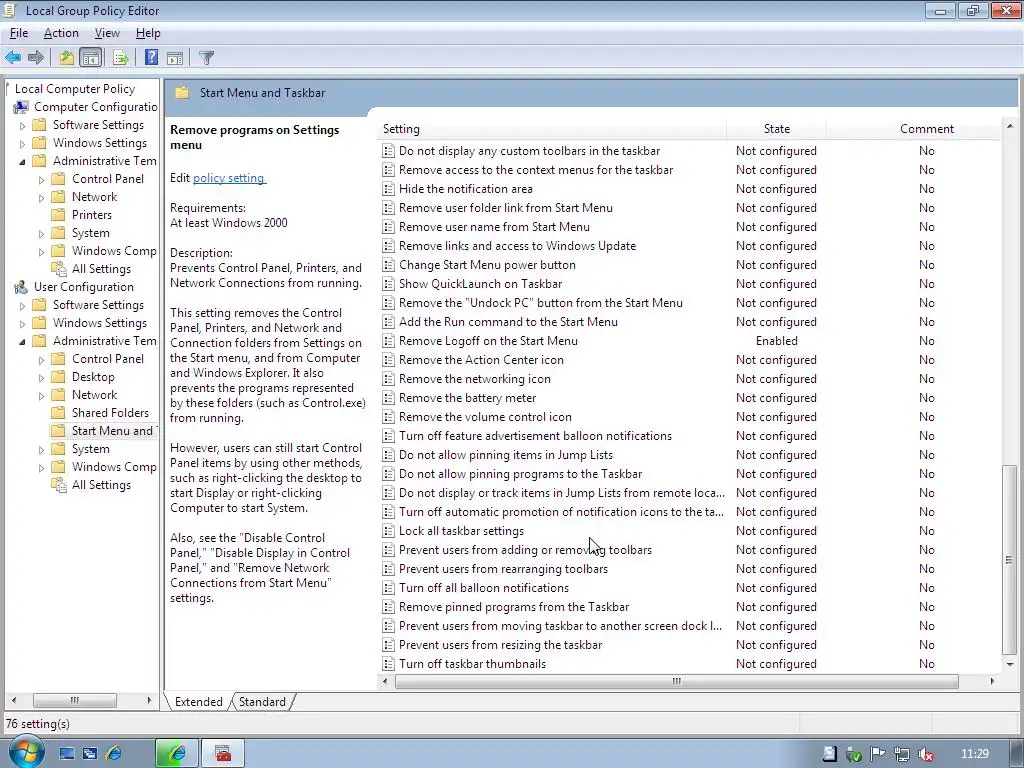Click policy icon beside Remove the battery meter
The image size is (1024, 768).
388,398
